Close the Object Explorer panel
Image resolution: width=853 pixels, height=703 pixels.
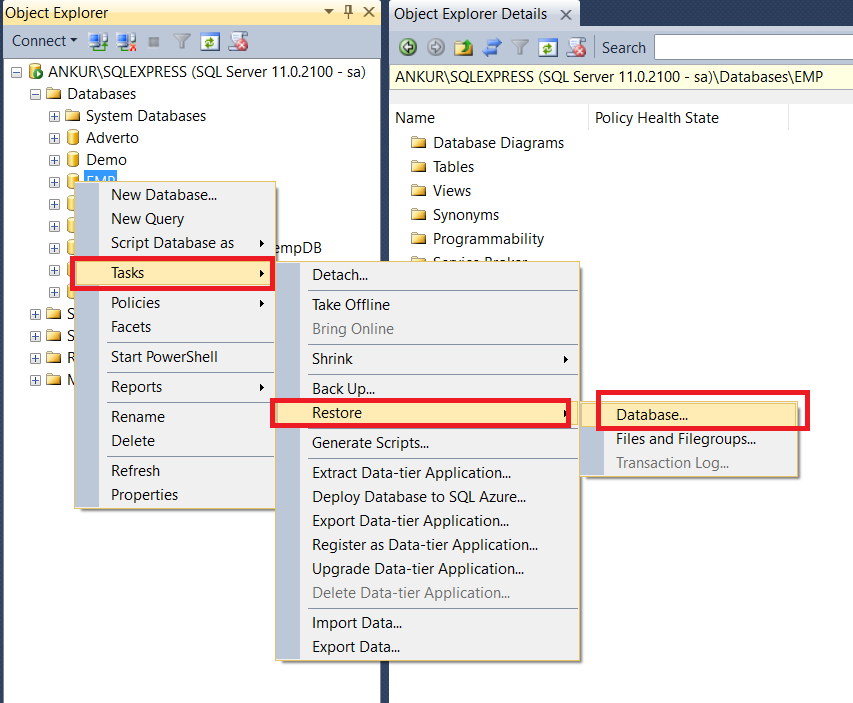(x=369, y=11)
